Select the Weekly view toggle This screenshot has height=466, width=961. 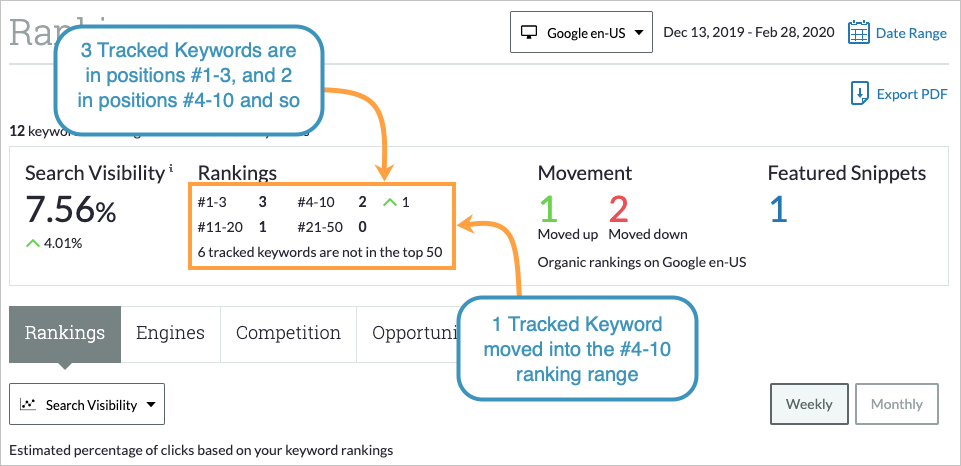(809, 404)
